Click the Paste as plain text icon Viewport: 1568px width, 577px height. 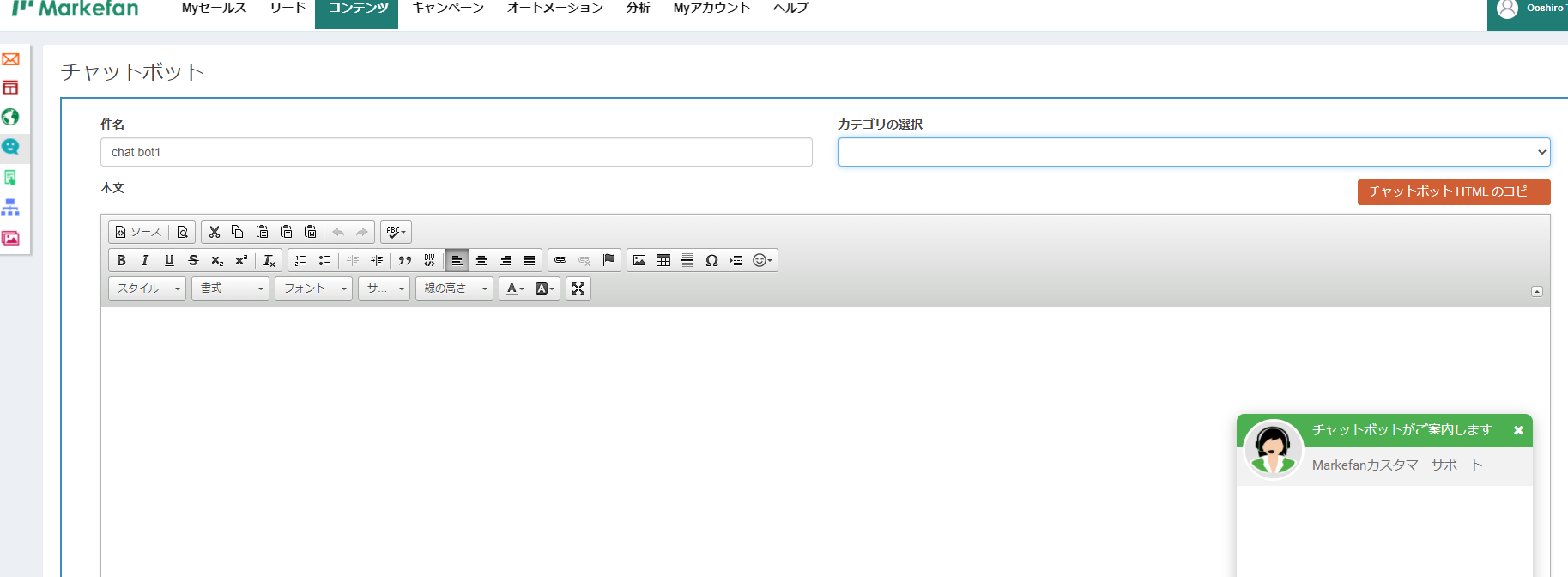pyautogui.click(x=287, y=232)
